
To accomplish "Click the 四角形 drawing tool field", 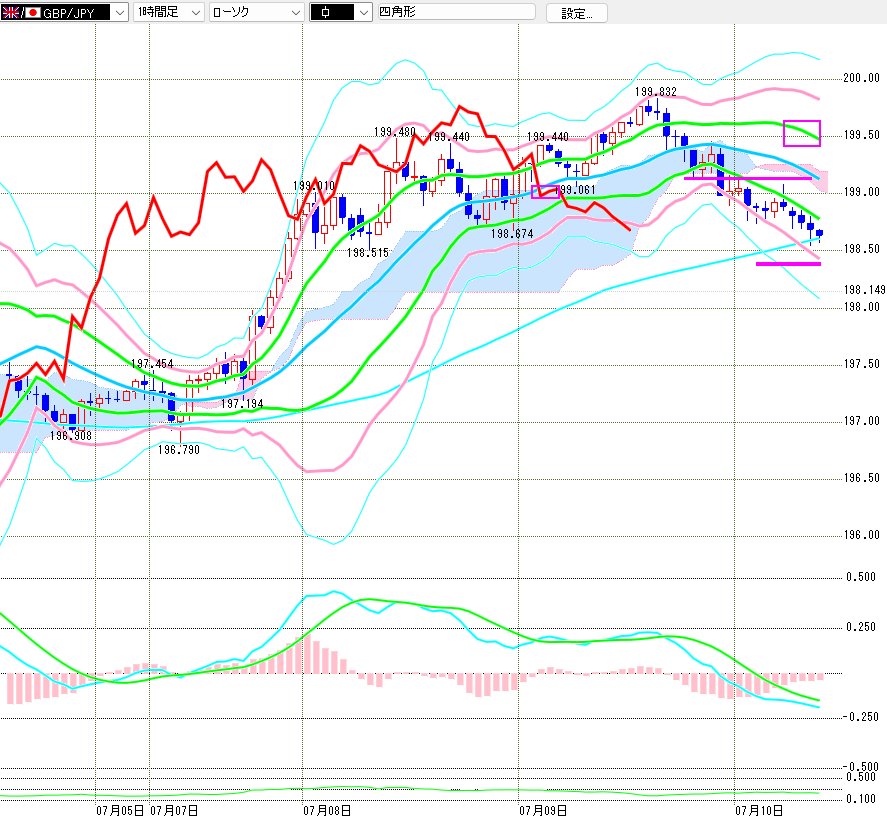I will (x=456, y=12).
